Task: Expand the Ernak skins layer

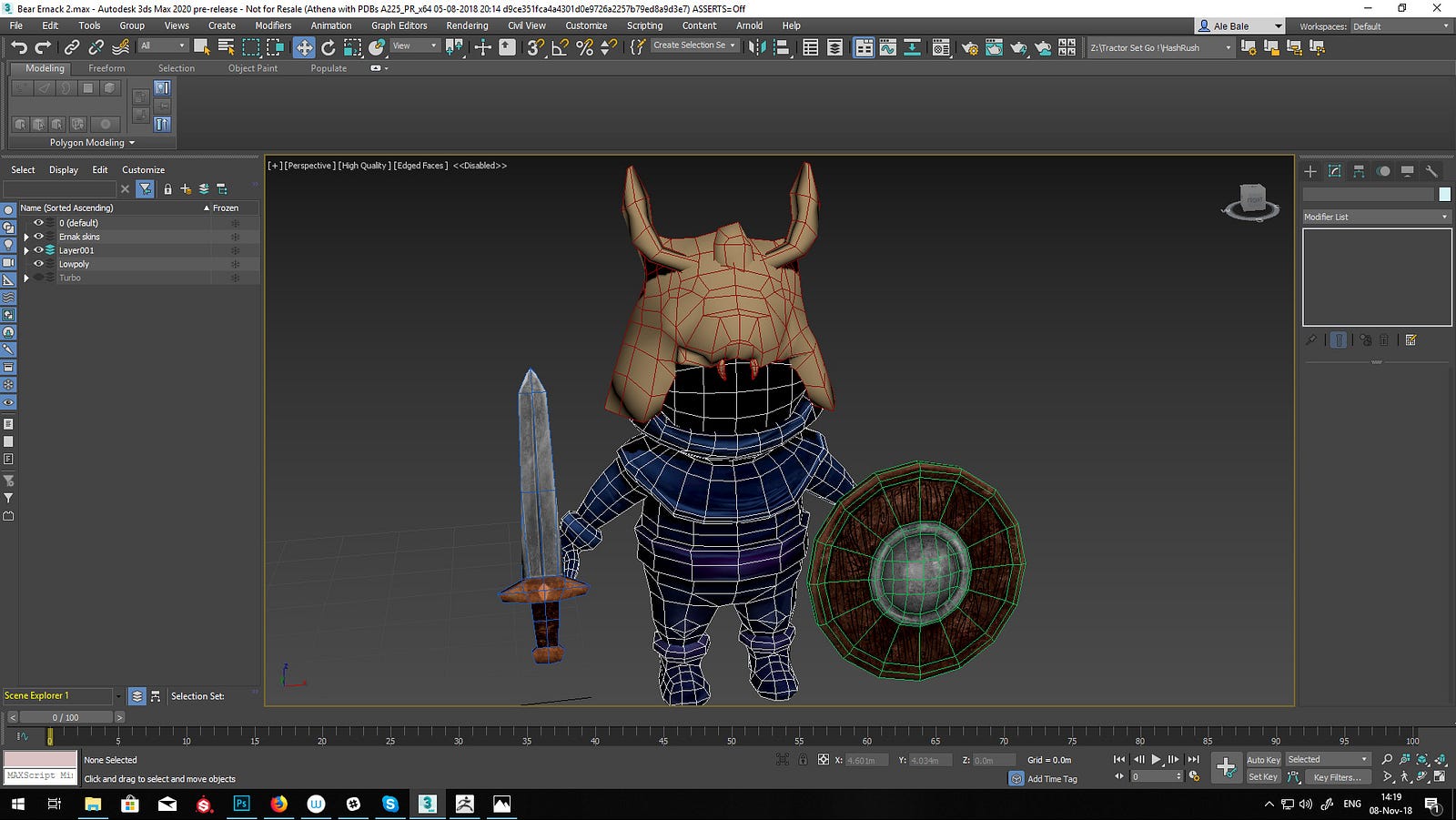Action: click(x=26, y=237)
